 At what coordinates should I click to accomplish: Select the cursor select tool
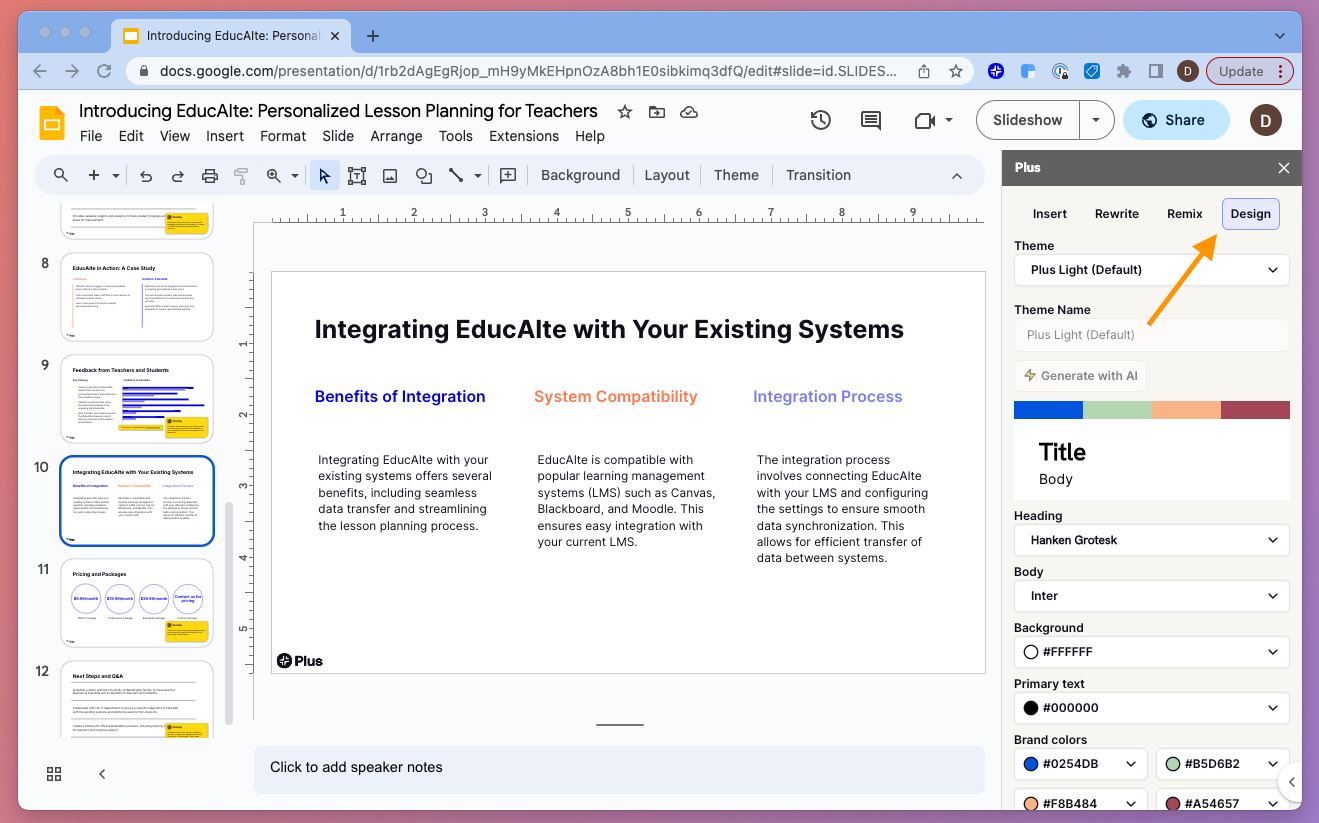[x=324, y=175]
